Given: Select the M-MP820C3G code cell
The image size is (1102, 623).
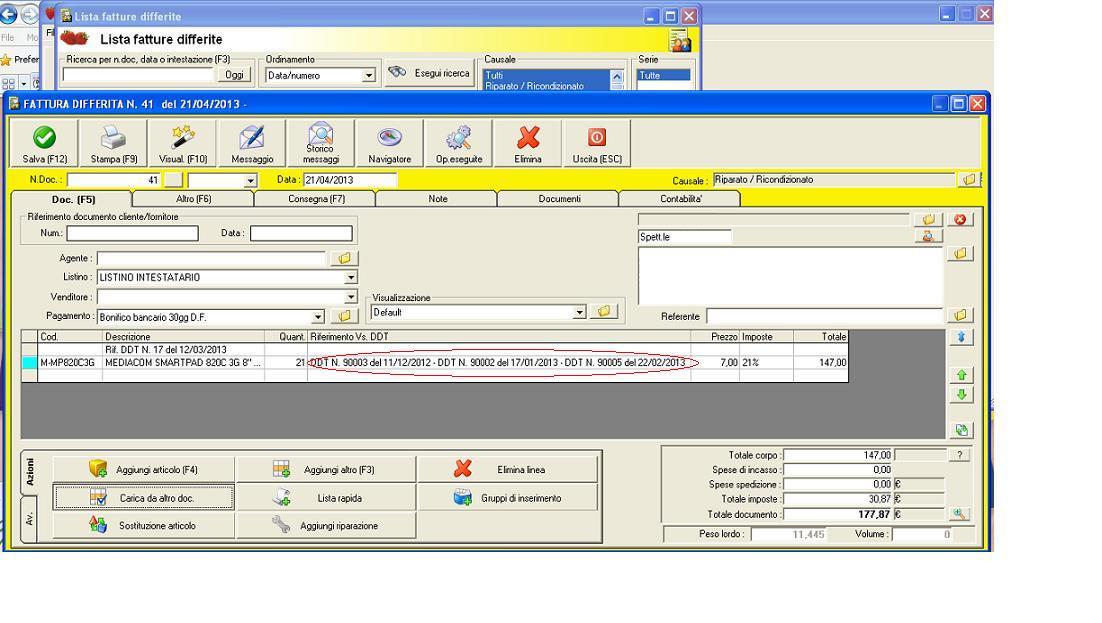Looking at the screenshot, I should [x=70, y=363].
